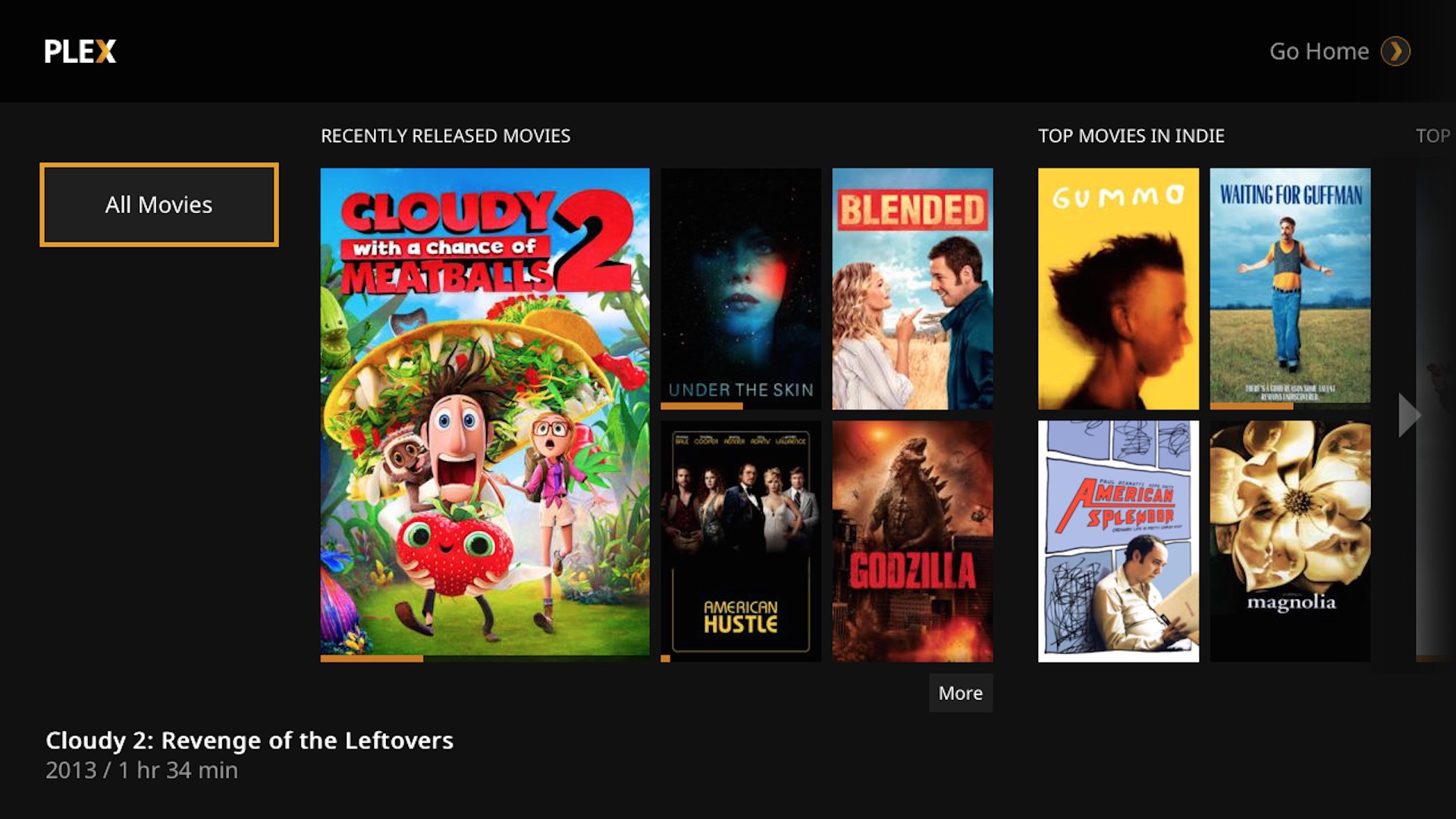Open the More button under recent movies
Image resolution: width=1456 pixels, height=819 pixels.
click(x=960, y=692)
